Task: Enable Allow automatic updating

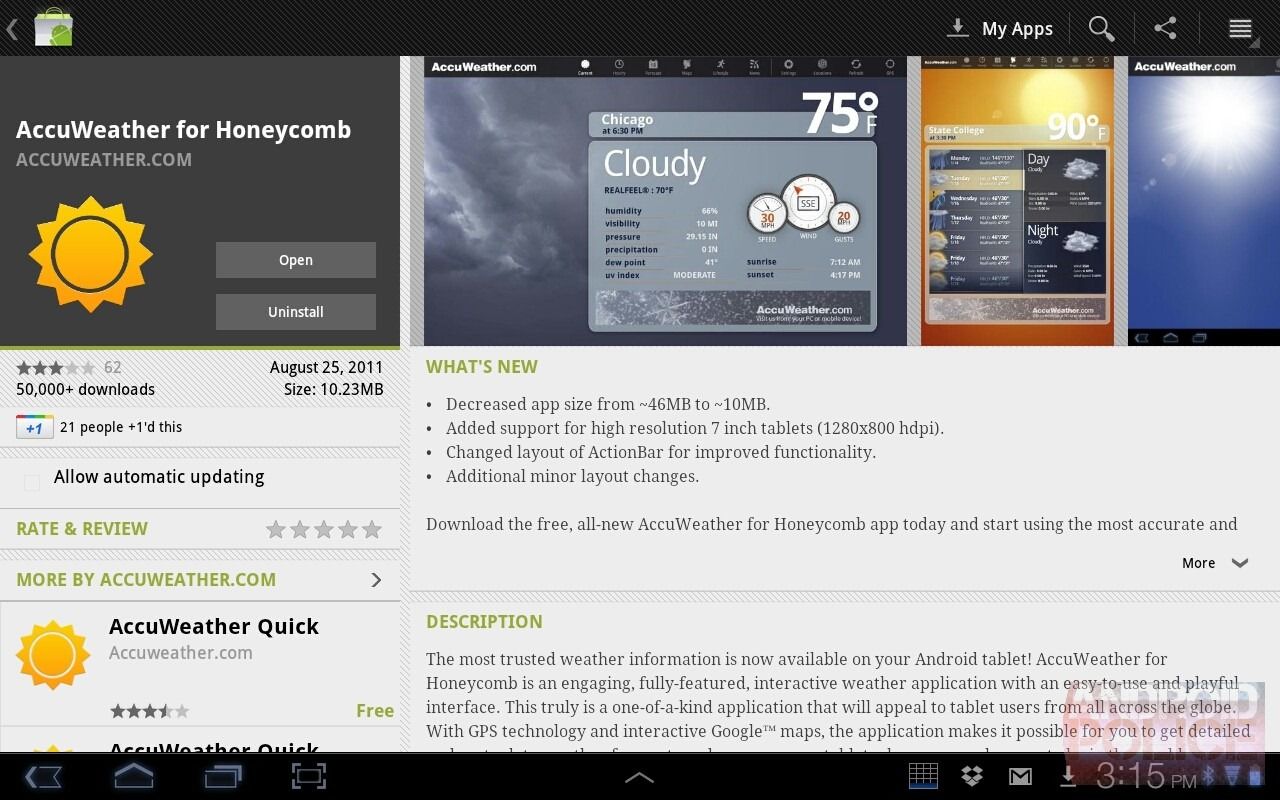Action: 31,482
